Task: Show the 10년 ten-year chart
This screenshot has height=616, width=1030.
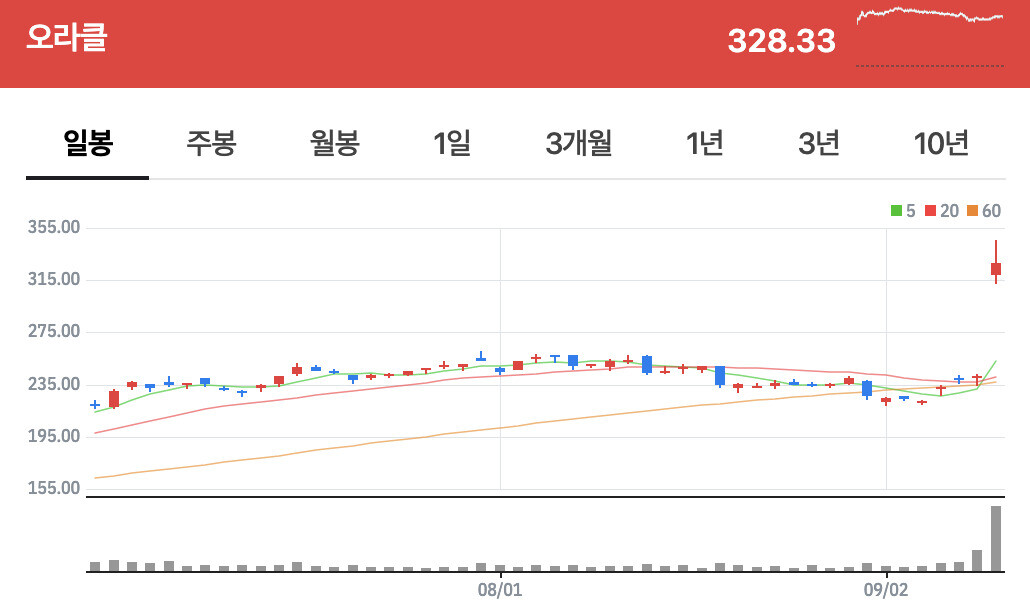Action: click(x=941, y=143)
